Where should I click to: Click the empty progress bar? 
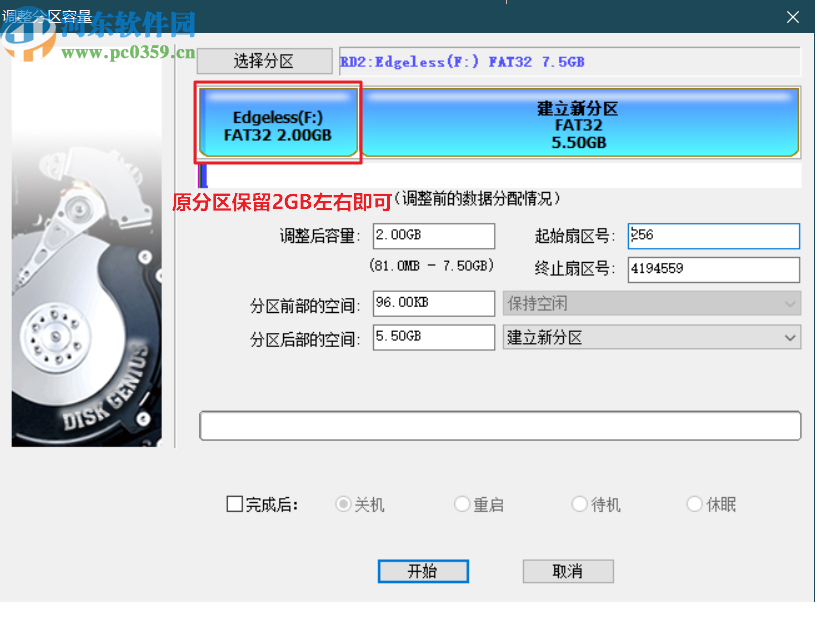click(x=500, y=426)
